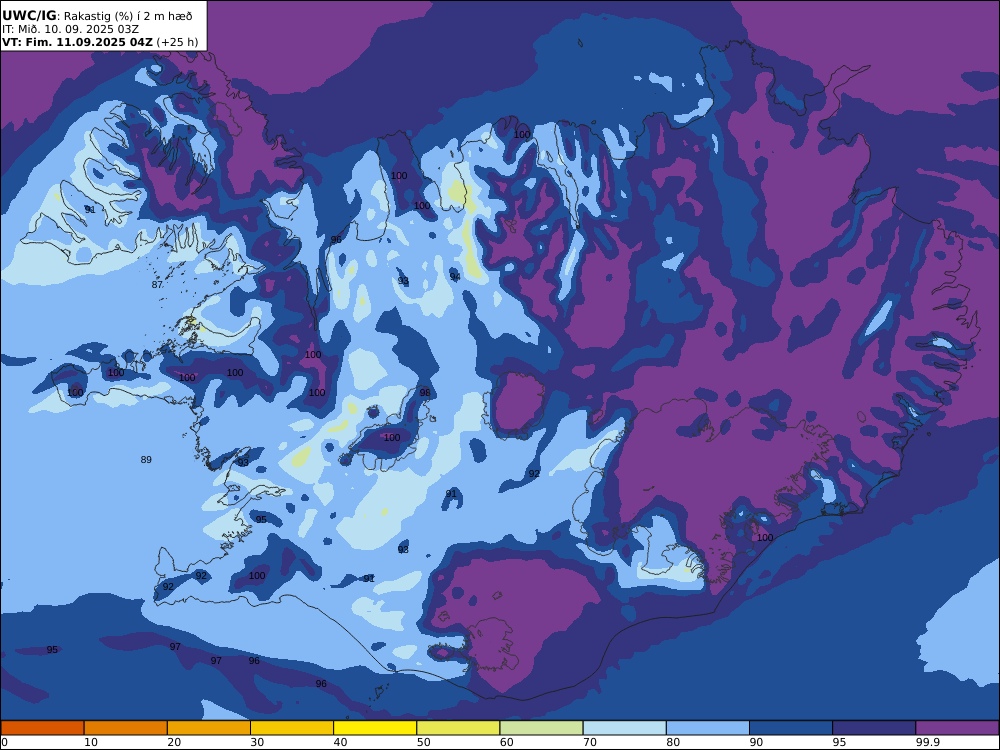Screen dimensions: 1000x750
Task: Click the 95–99.9 dark indigo legend swatch
Action: coord(874,728)
